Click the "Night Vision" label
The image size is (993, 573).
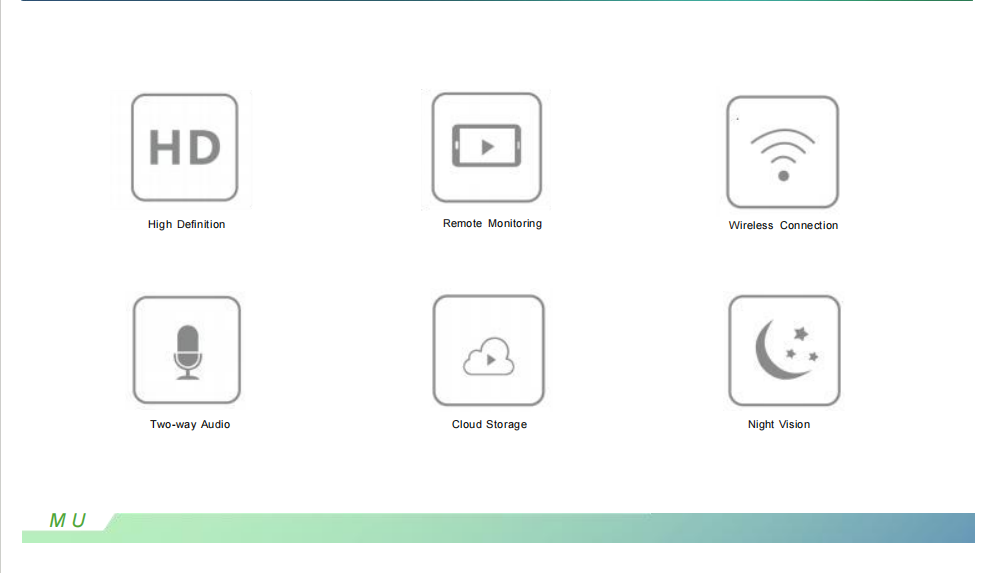pyautogui.click(x=779, y=424)
